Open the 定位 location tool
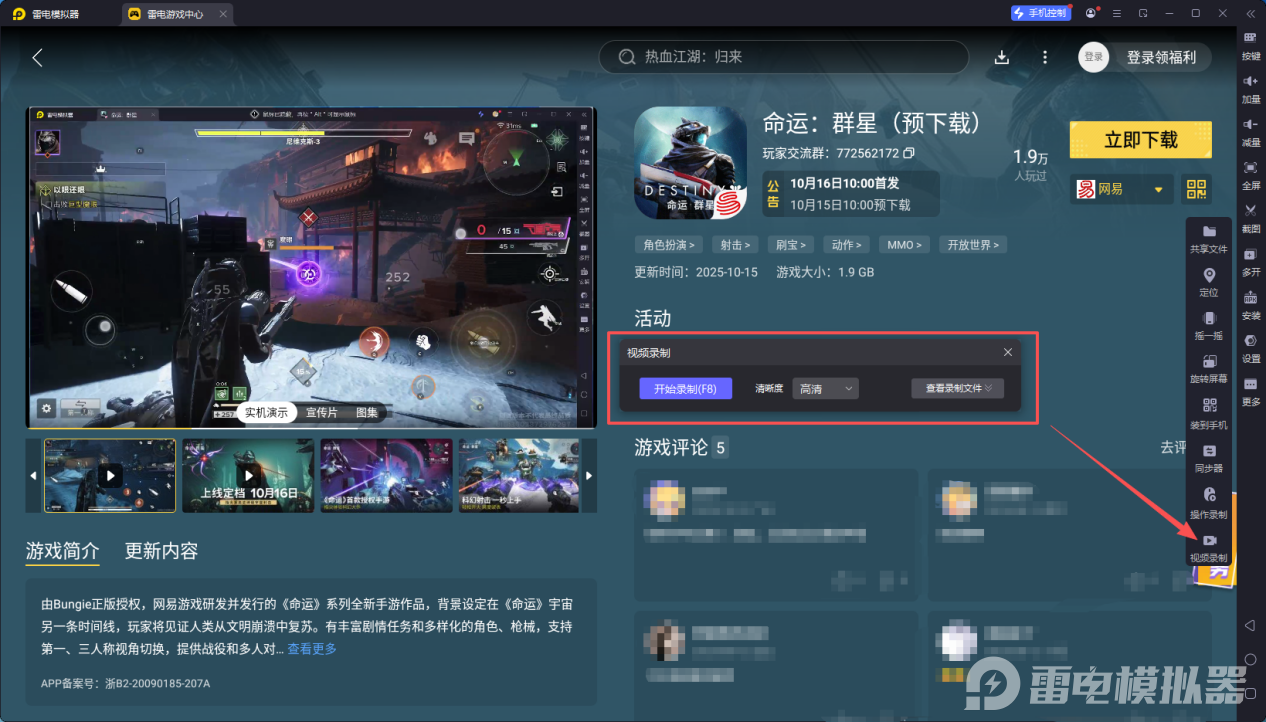Image resolution: width=1266 pixels, height=722 pixels. (1209, 282)
